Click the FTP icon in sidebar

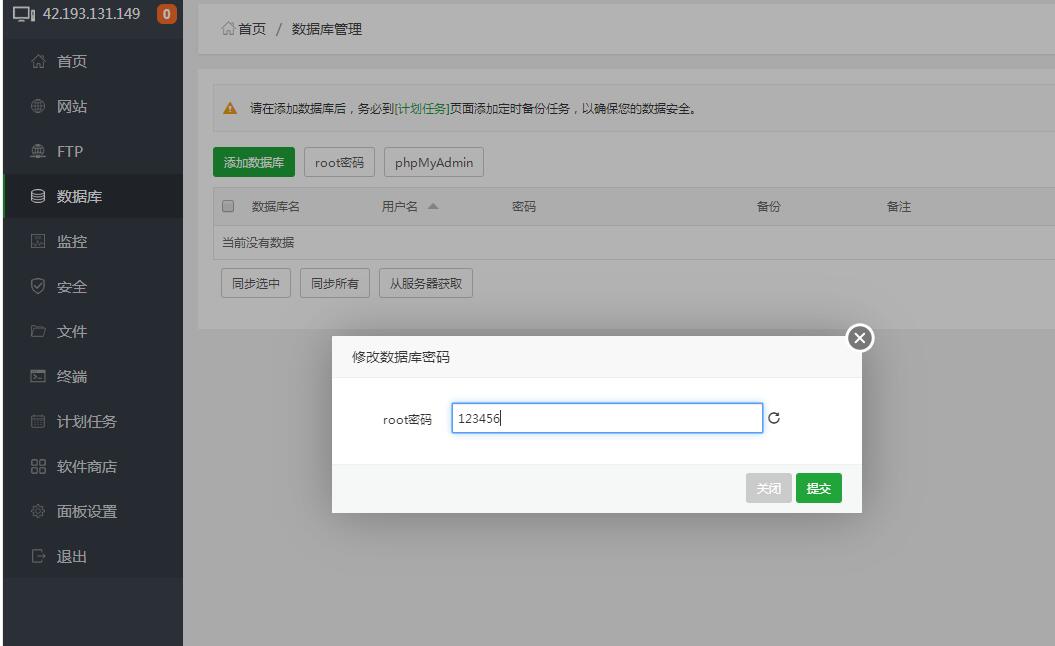pos(39,152)
